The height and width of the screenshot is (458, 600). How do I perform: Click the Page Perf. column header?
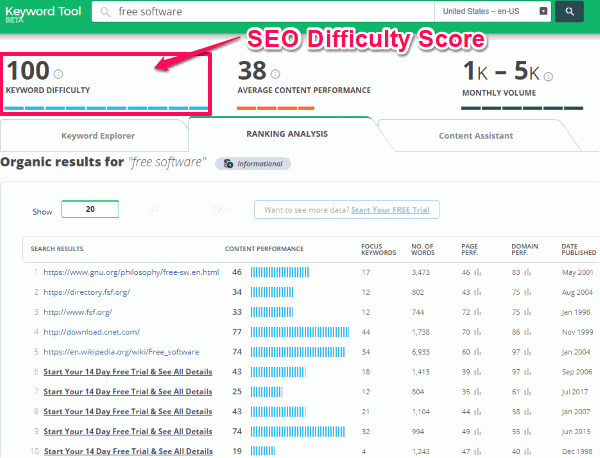(470, 249)
